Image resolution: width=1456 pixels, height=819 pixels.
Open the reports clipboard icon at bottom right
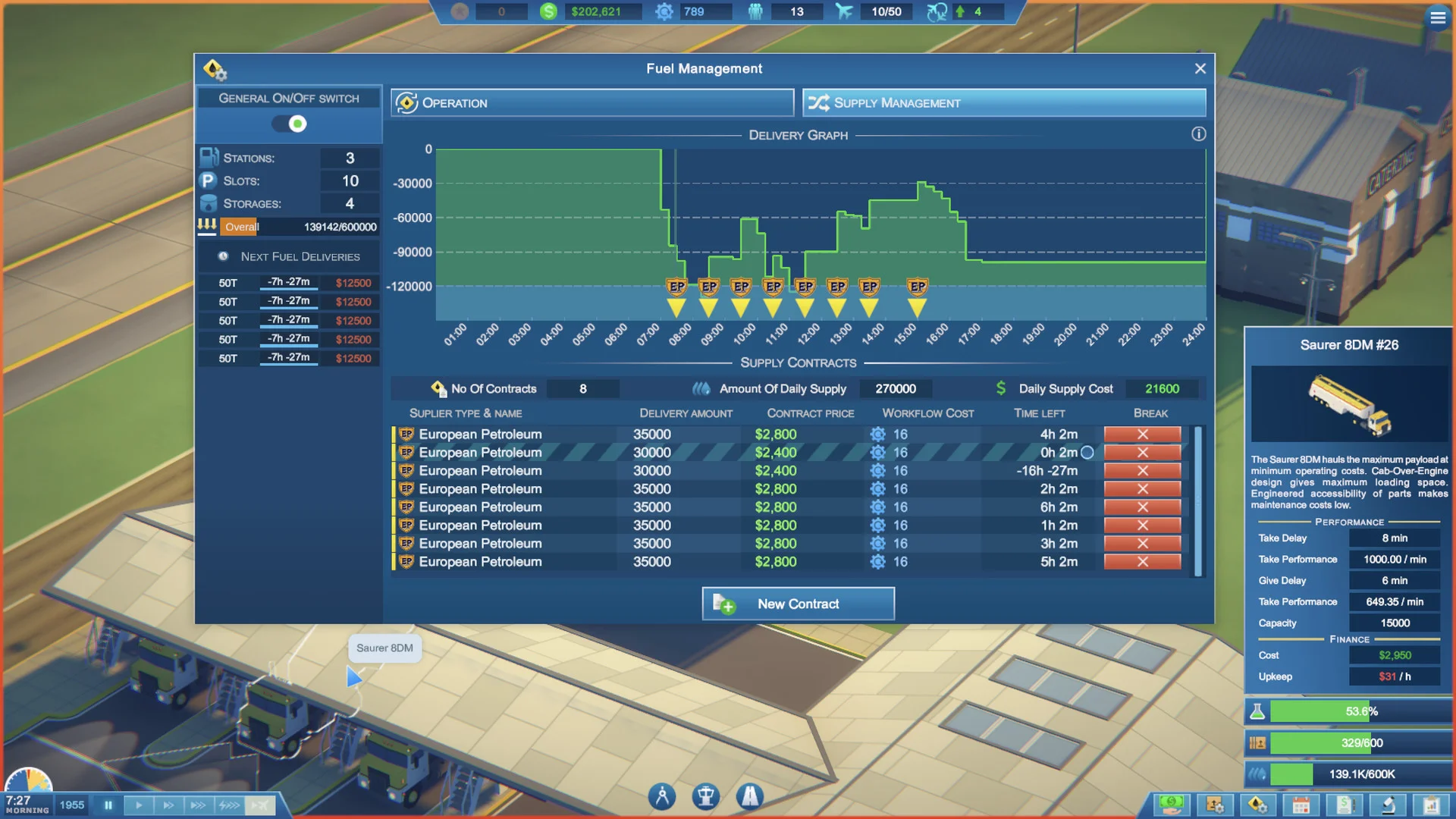point(1432,805)
